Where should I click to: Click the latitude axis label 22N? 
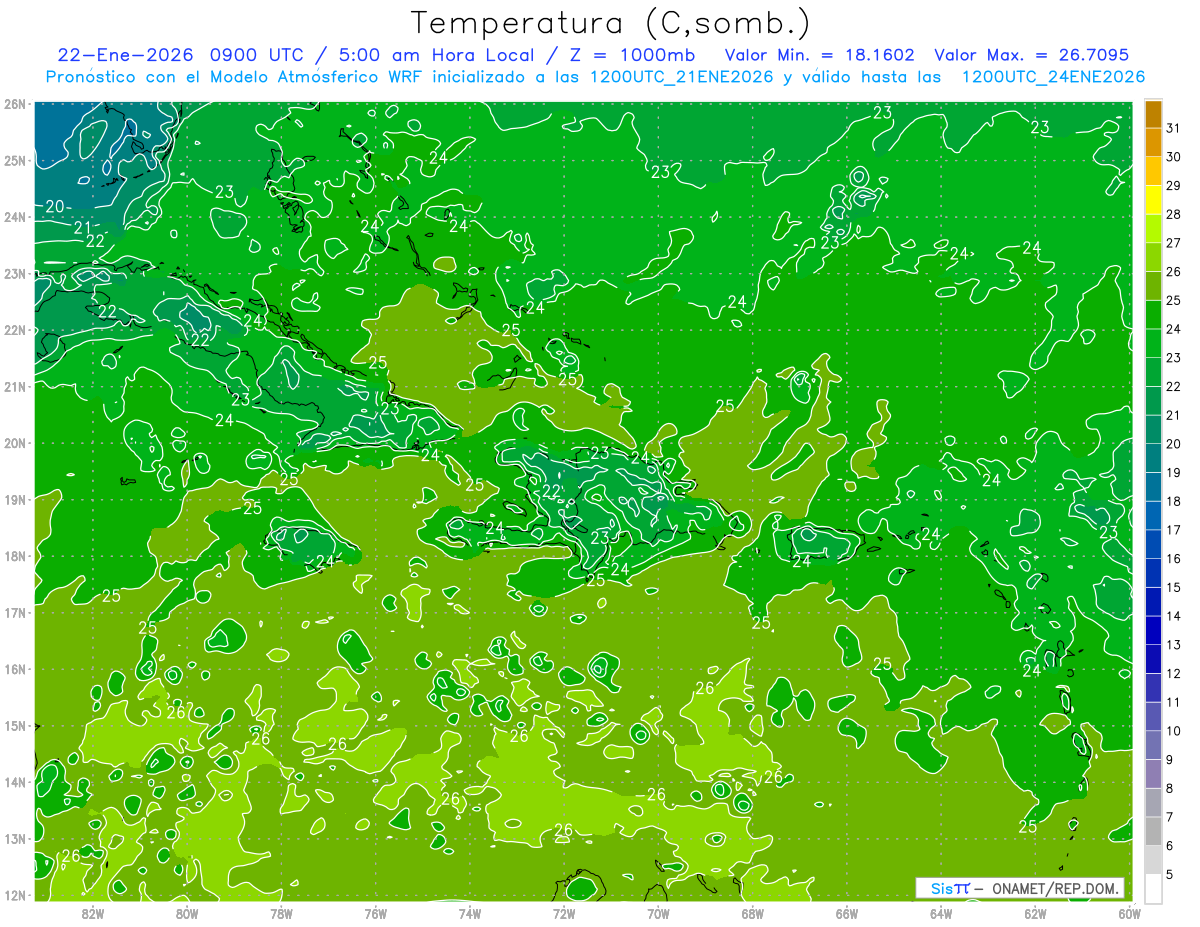15,330
